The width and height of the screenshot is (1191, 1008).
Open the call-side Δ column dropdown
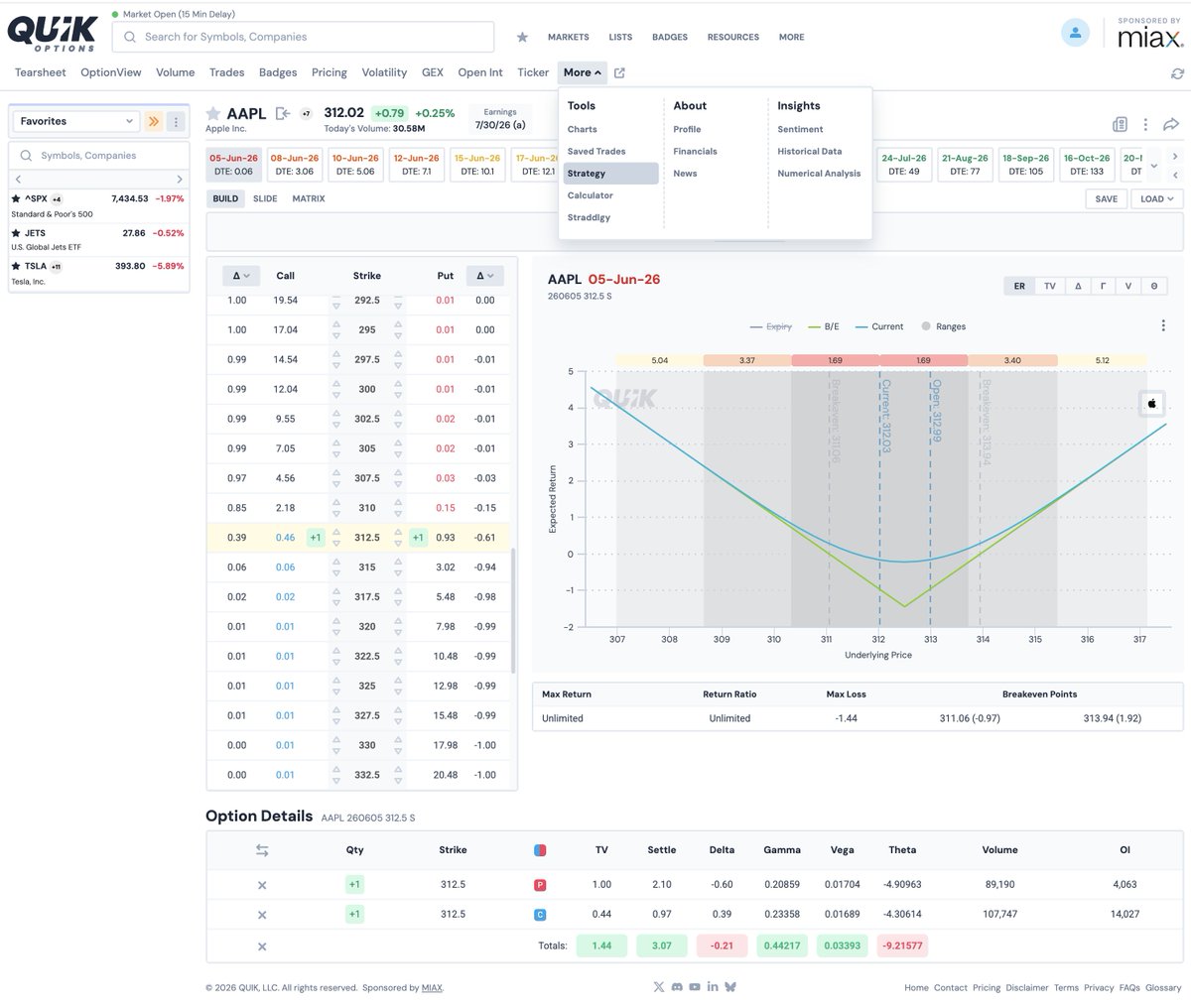240,276
